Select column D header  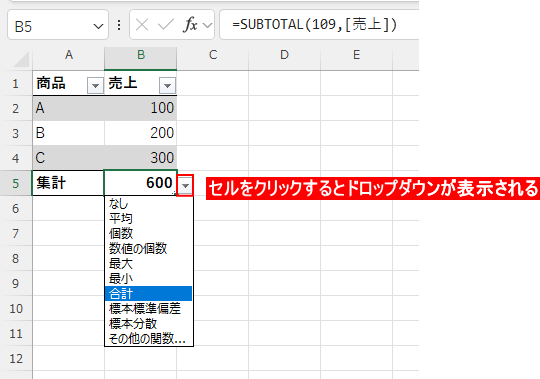pos(284,55)
